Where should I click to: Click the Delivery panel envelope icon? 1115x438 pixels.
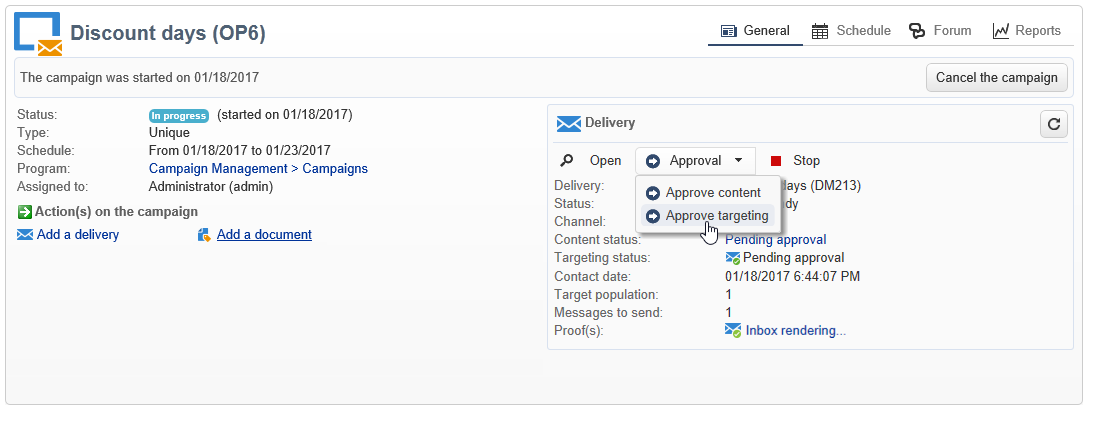point(568,123)
